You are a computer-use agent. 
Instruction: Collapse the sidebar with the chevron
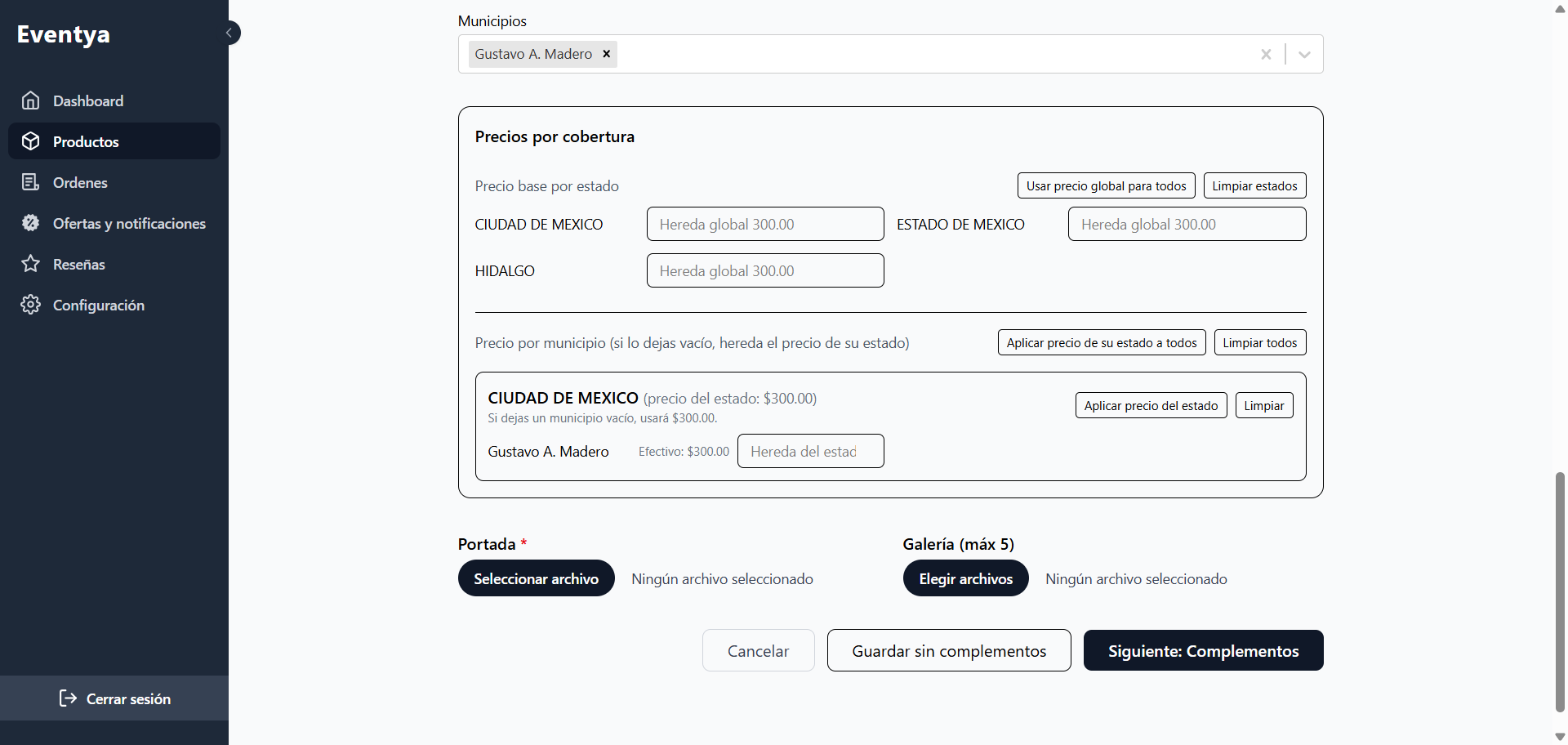(x=229, y=33)
